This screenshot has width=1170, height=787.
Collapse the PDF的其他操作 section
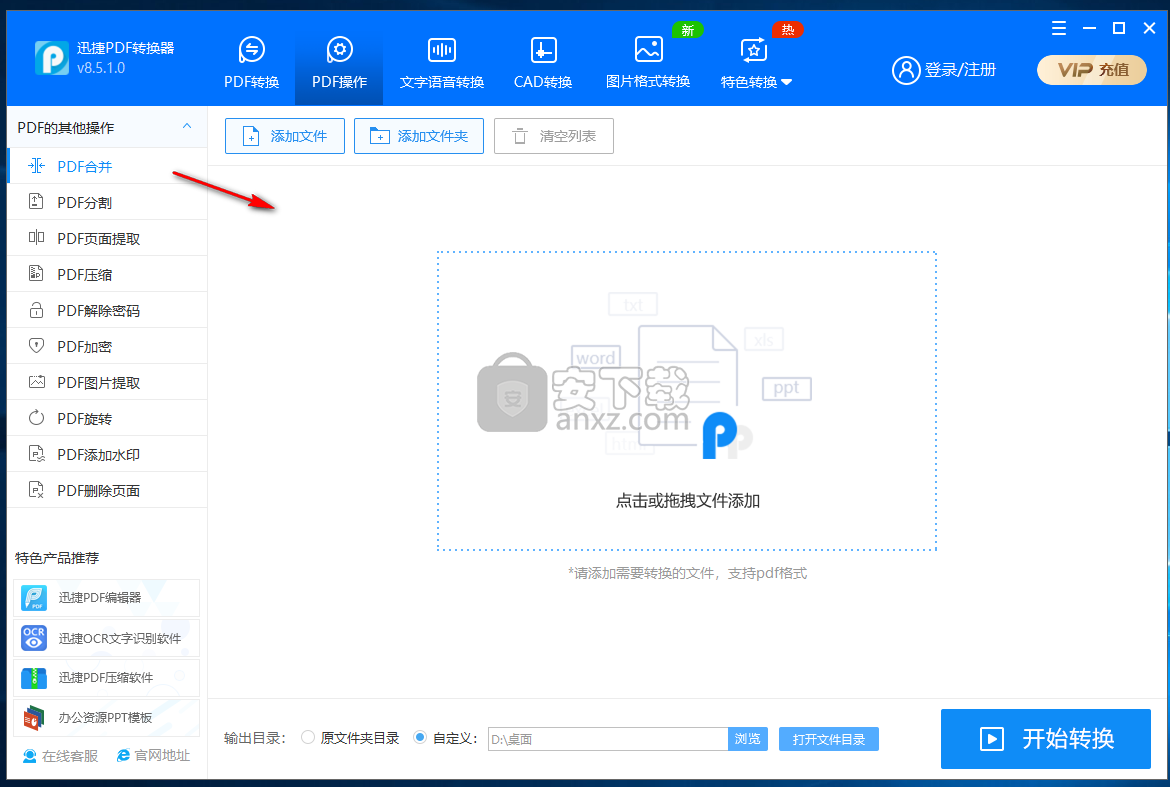pyautogui.click(x=187, y=127)
